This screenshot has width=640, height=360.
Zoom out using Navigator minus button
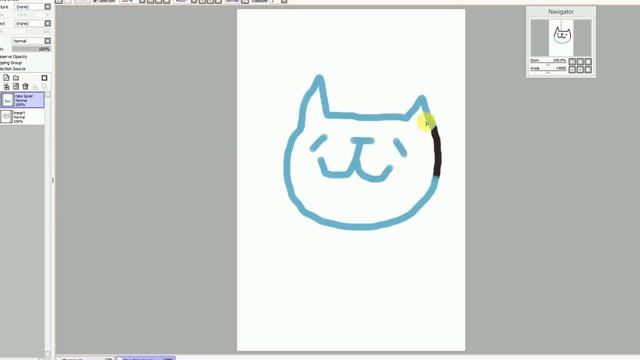pos(572,61)
